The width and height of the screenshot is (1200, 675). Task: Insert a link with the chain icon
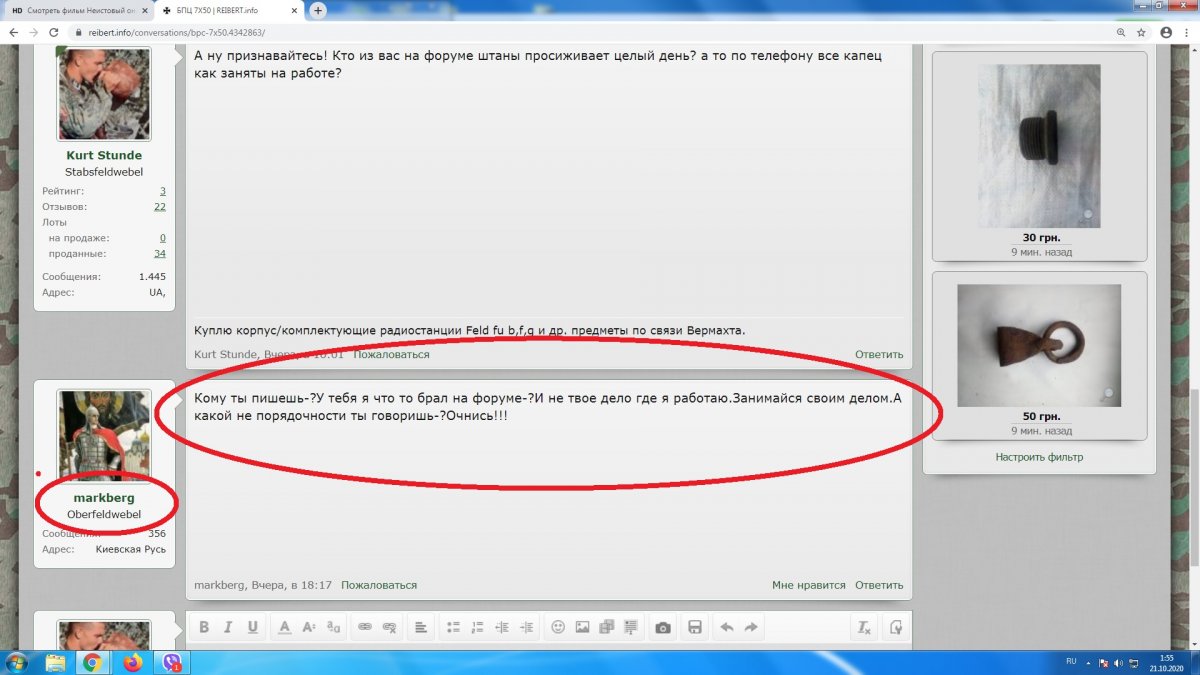(x=365, y=627)
